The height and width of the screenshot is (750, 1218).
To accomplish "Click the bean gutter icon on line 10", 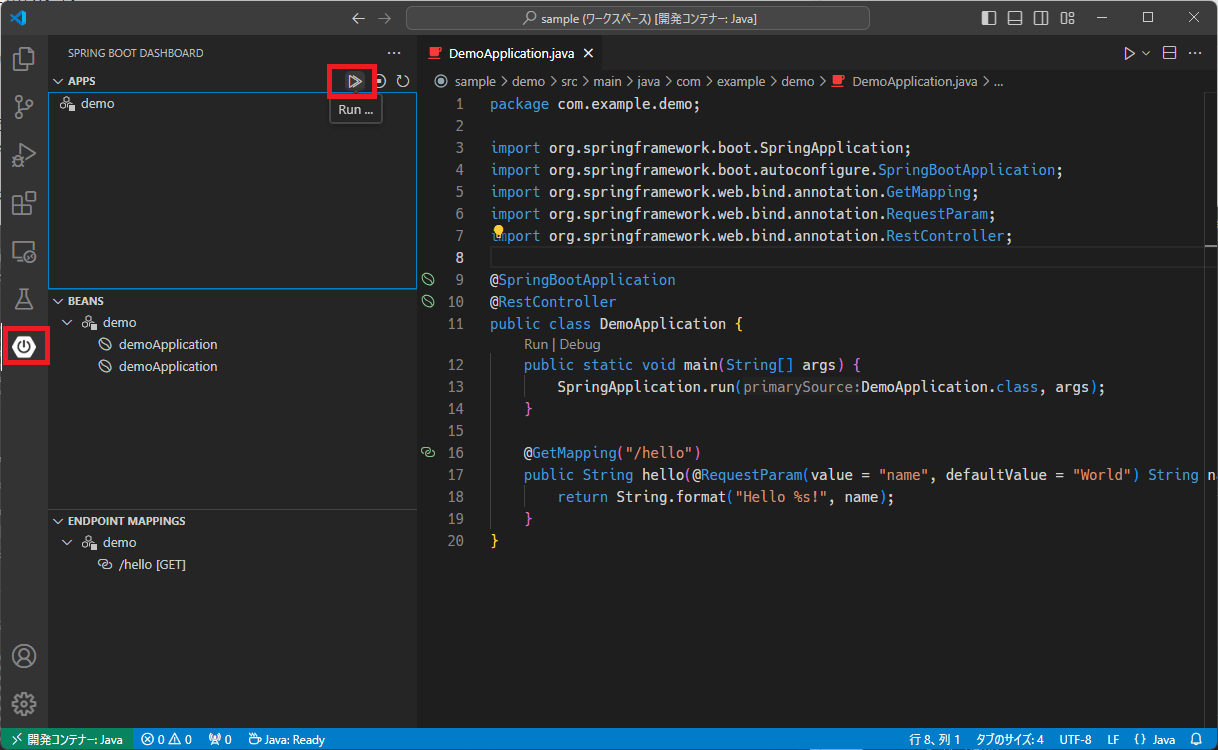I will 428,301.
